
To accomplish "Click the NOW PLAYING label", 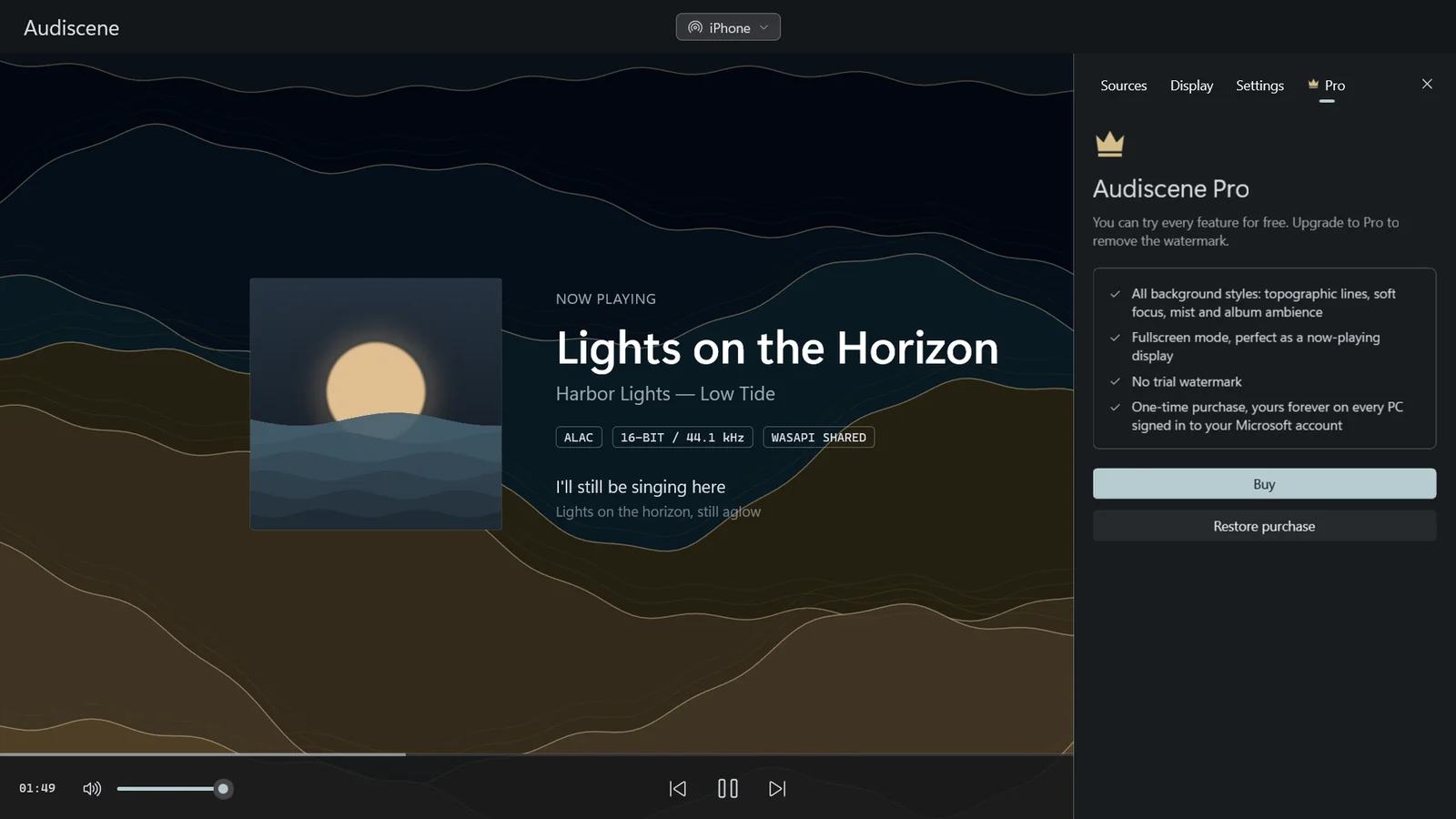I will [606, 299].
